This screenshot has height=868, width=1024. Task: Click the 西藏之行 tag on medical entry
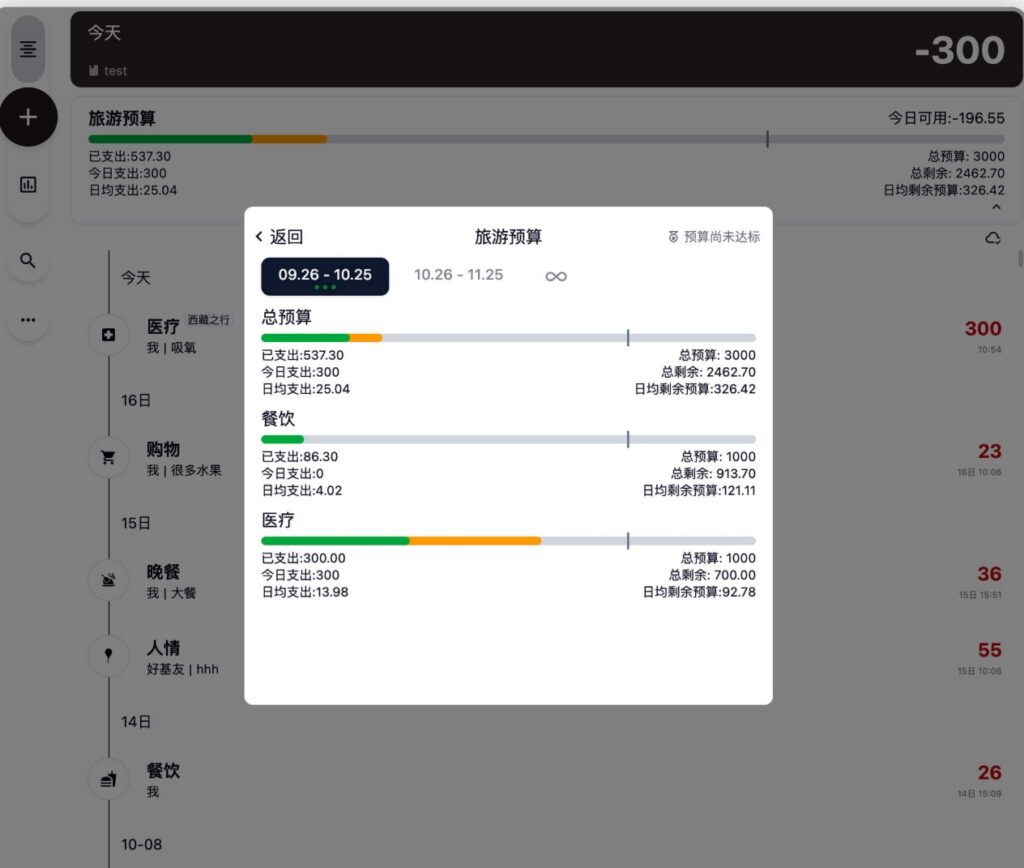[x=209, y=320]
